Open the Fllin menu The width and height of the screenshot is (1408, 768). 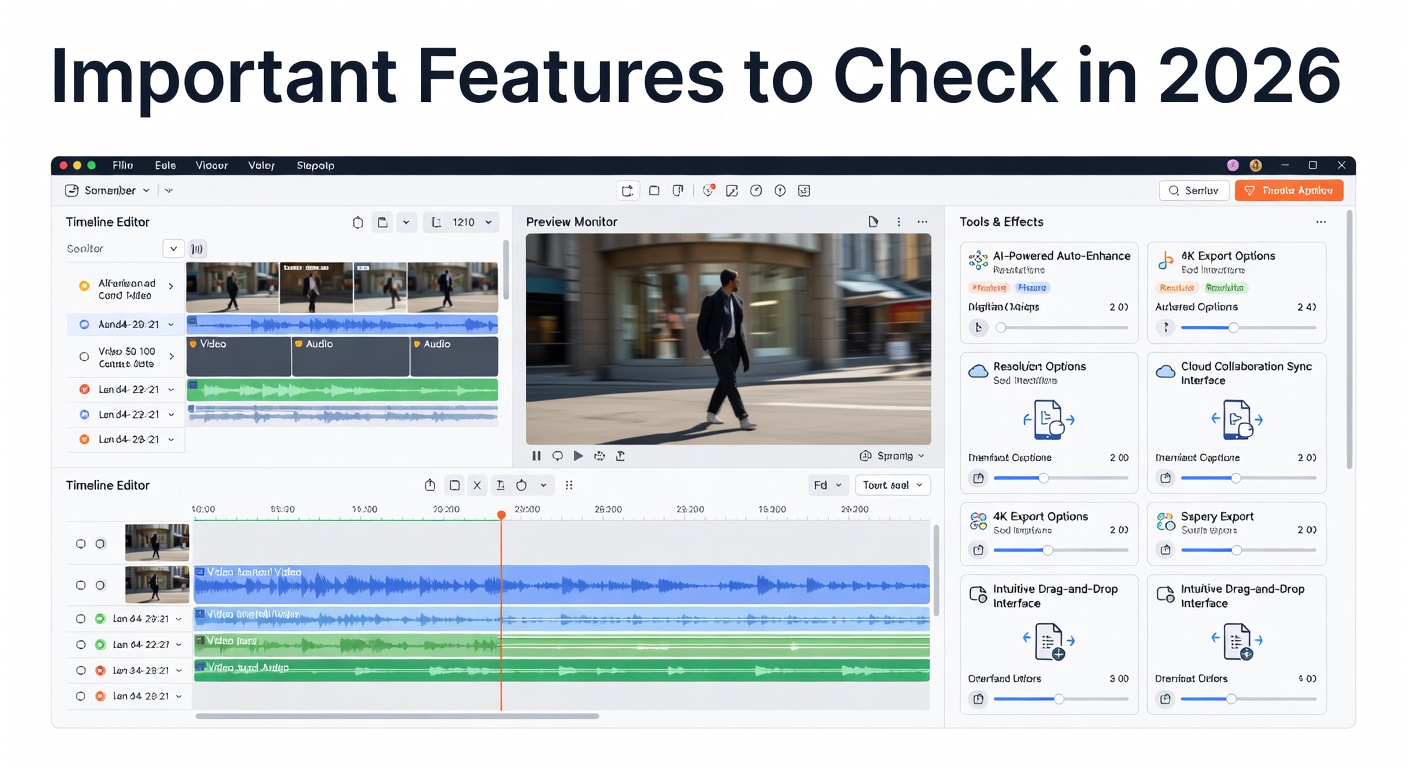click(123, 166)
